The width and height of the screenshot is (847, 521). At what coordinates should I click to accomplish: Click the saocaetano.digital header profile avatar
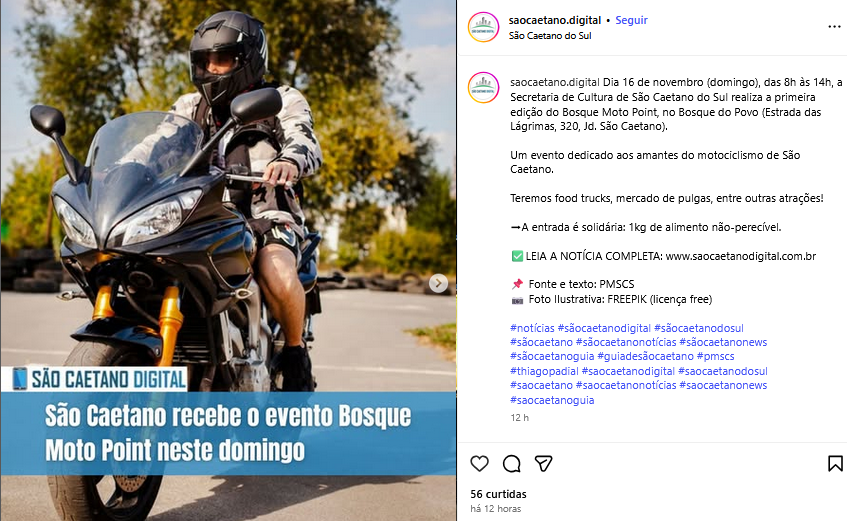[x=483, y=27]
